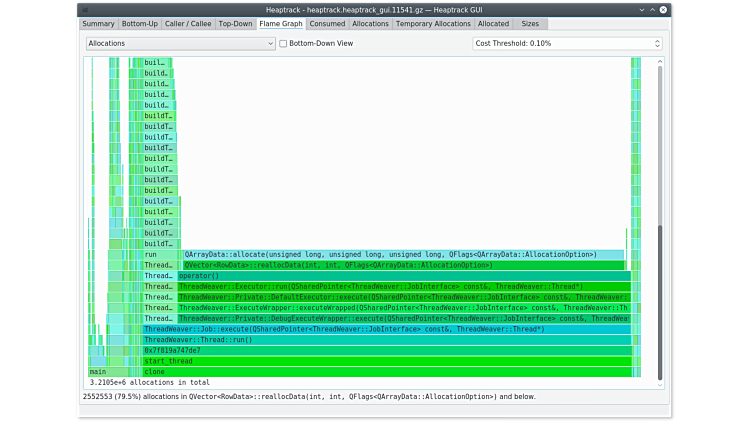Select the Caller / Callee tab
This screenshot has width=752, height=423.
tap(188, 23)
